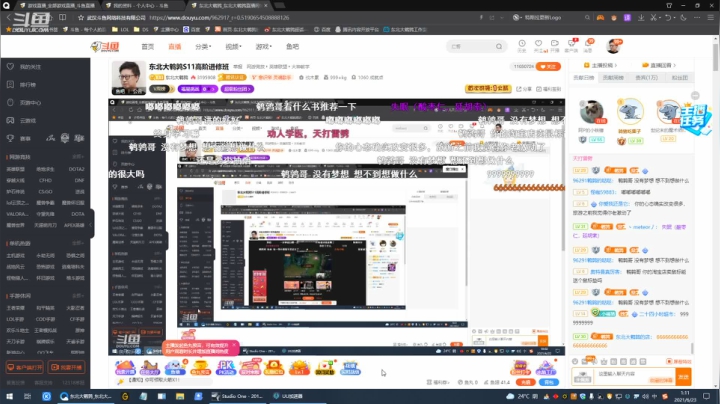Viewport: 720px width, 404px height.
Task: Toggle the 屏蔽特效 effects blocking option
Action: point(679,361)
